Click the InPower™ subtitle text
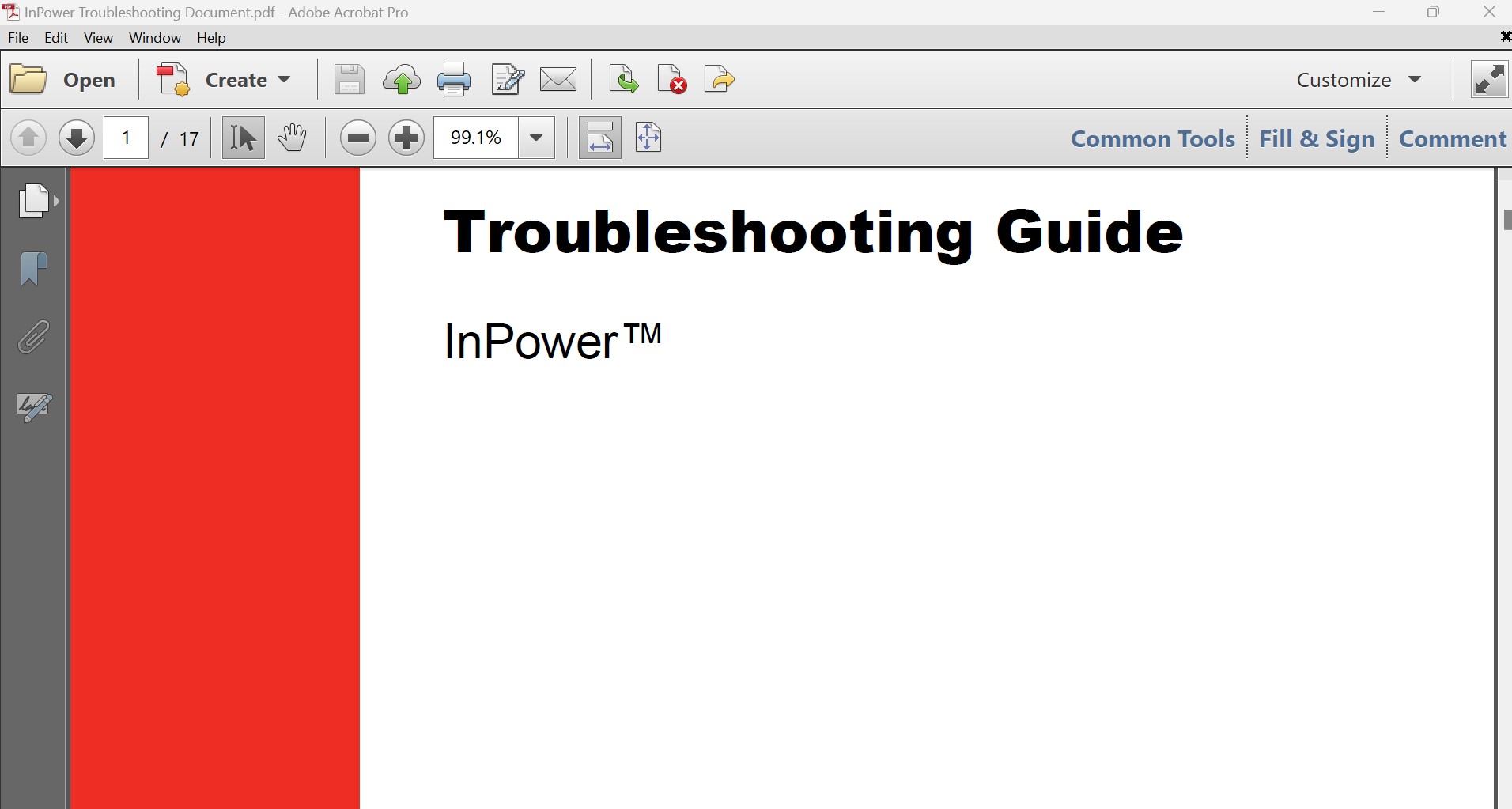1512x809 pixels. click(x=553, y=342)
